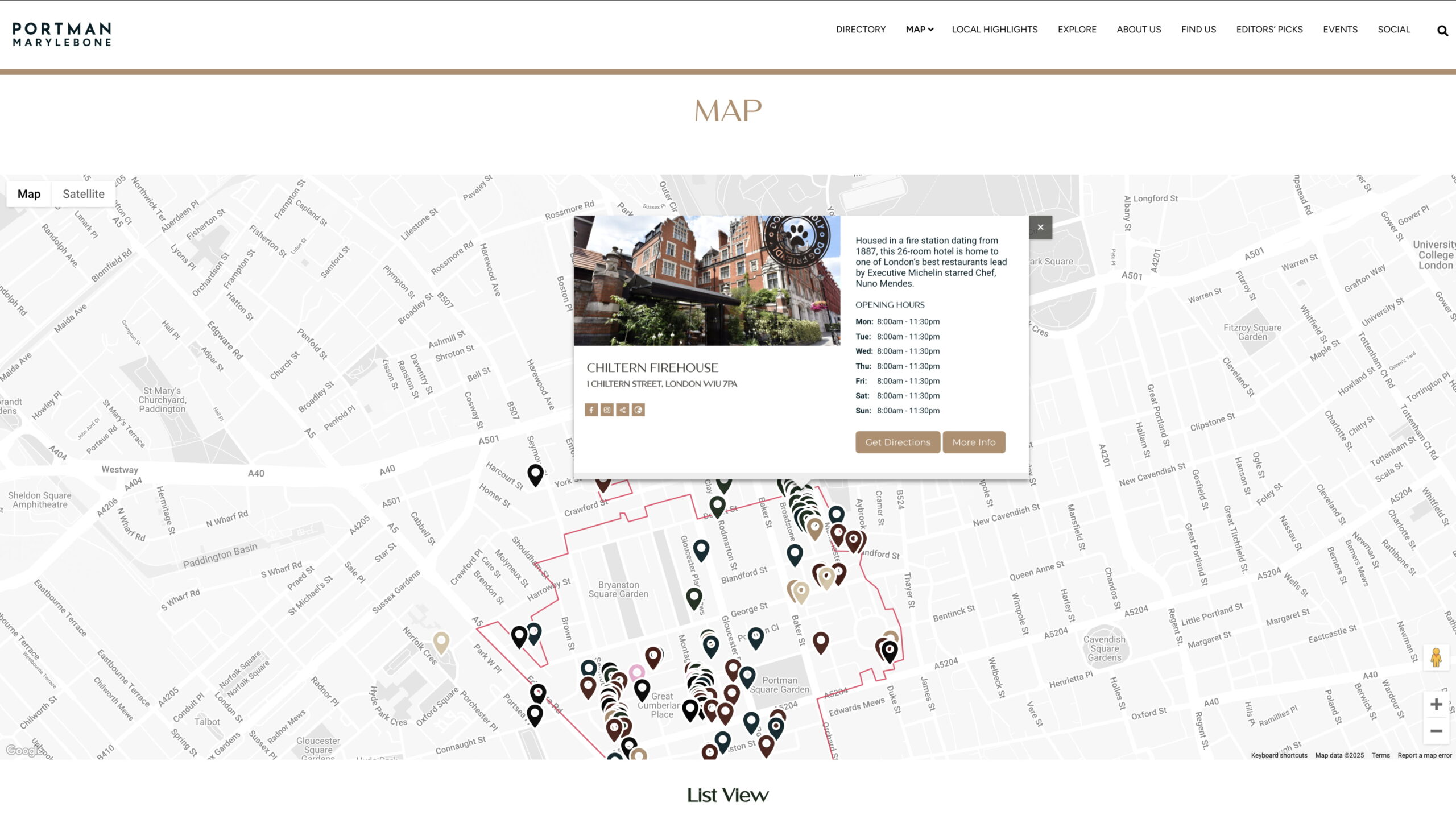
Task: Click the Chiltern Firehouse photo
Action: point(706,280)
